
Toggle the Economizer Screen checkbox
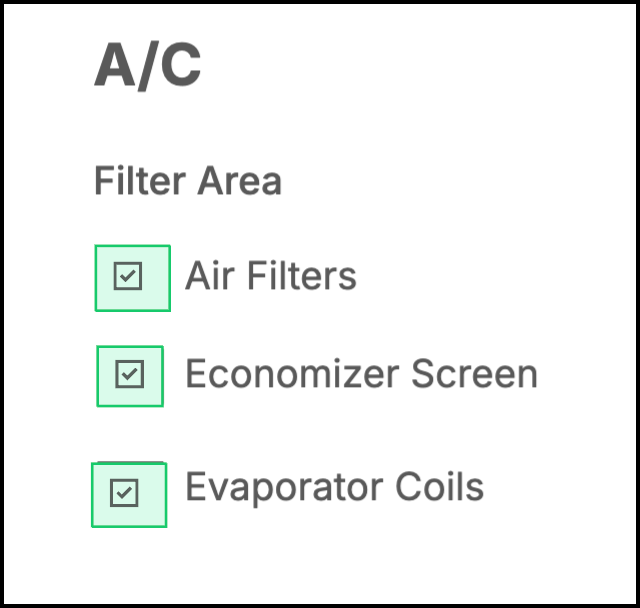(x=129, y=374)
